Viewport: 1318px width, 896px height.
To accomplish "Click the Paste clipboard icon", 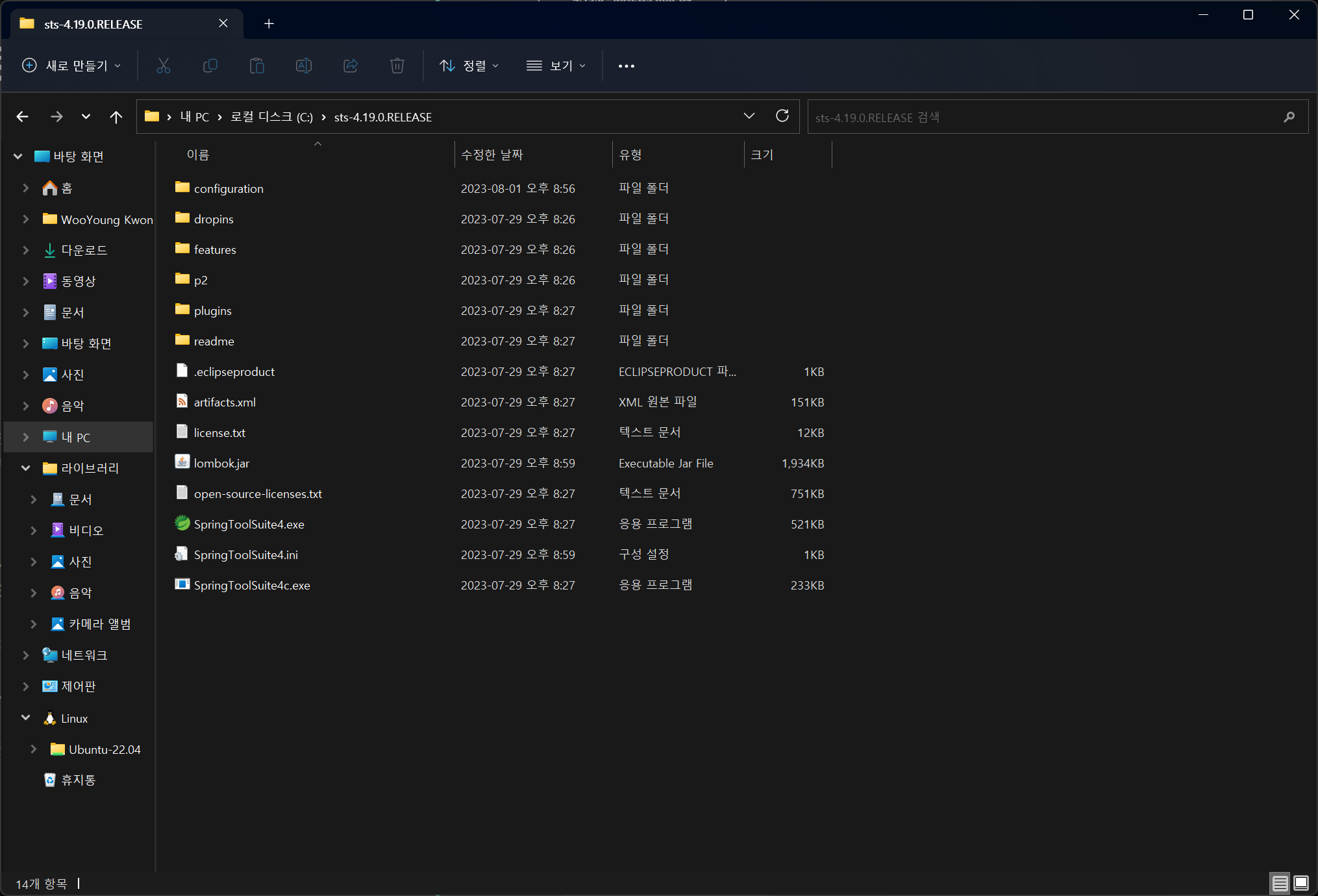I will click(257, 66).
